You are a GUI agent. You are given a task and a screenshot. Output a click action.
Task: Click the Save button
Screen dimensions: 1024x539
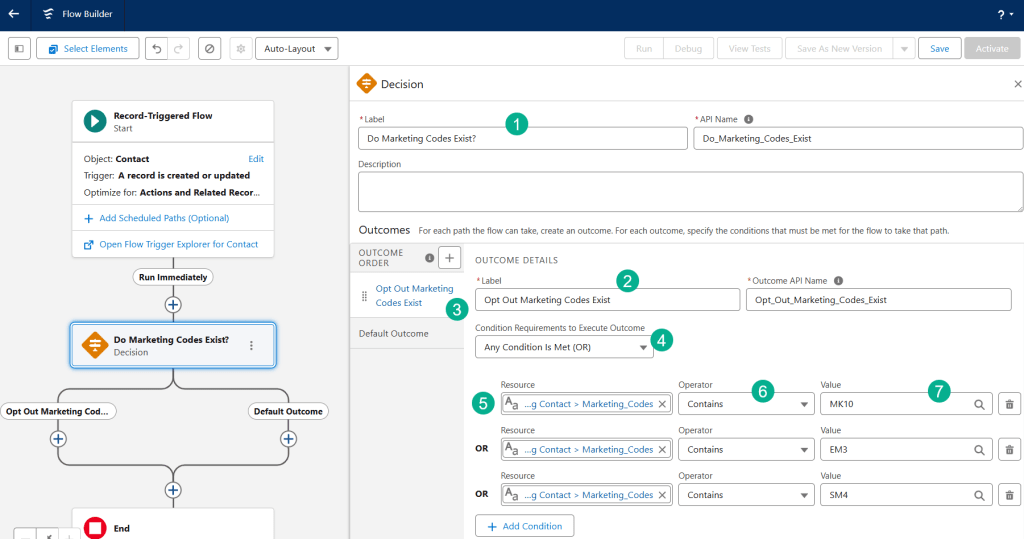(939, 48)
